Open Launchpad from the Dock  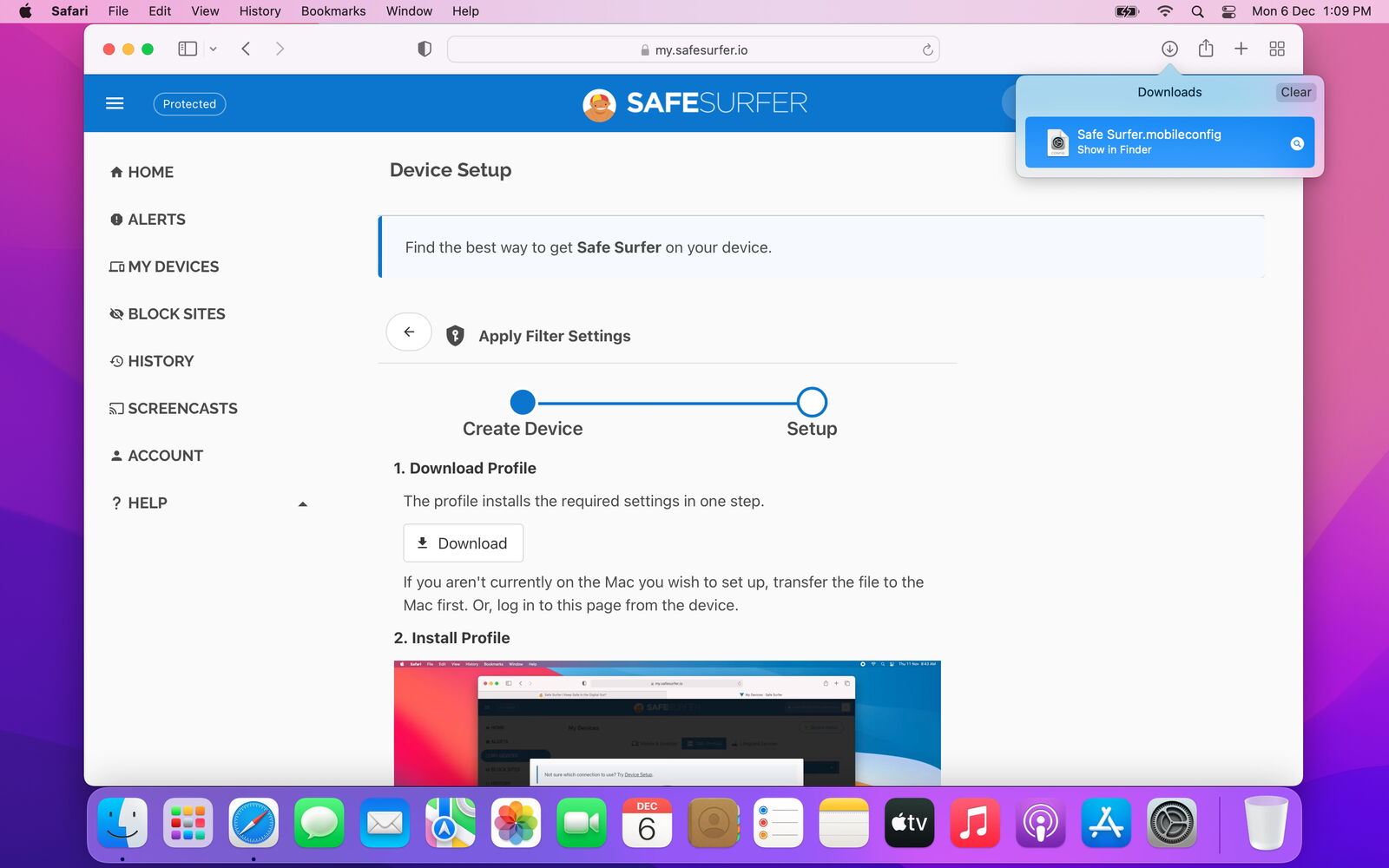[188, 822]
